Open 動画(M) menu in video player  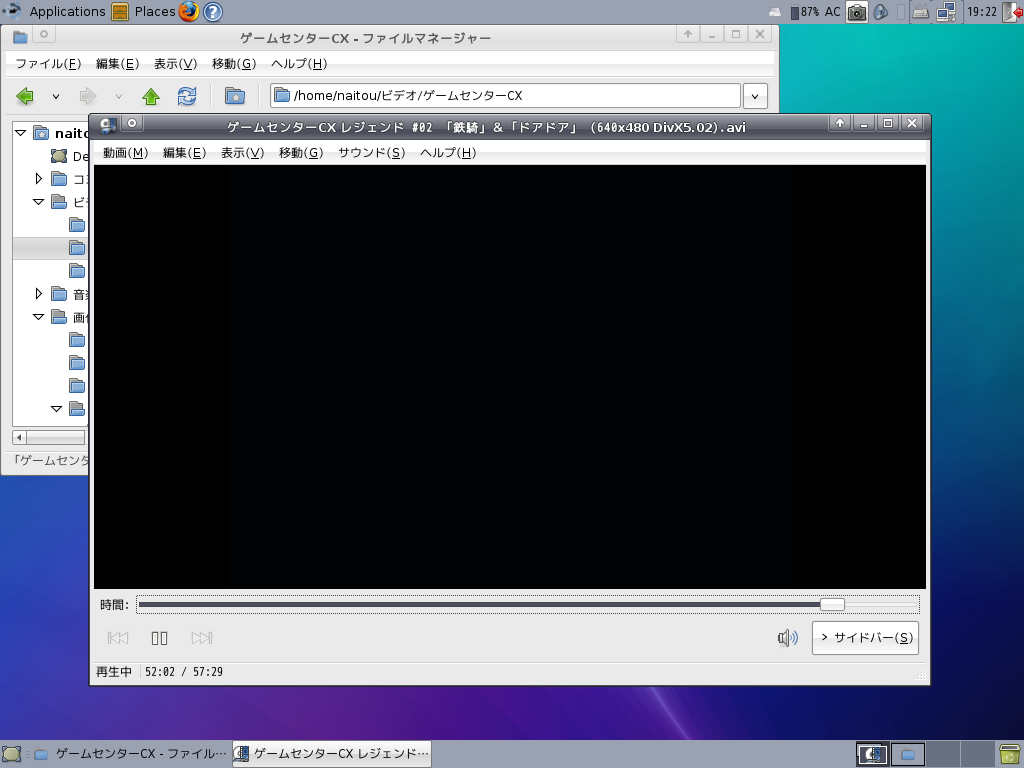(x=125, y=153)
